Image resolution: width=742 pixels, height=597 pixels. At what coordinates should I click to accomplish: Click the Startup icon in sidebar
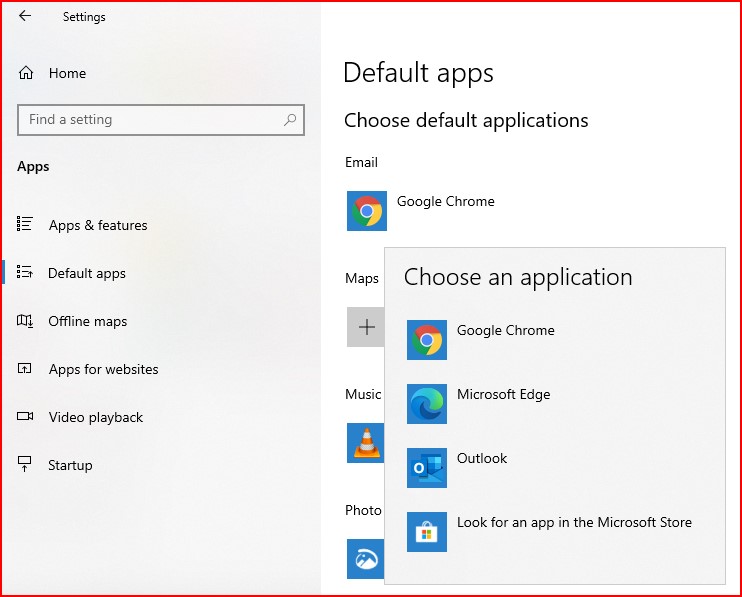[25, 464]
